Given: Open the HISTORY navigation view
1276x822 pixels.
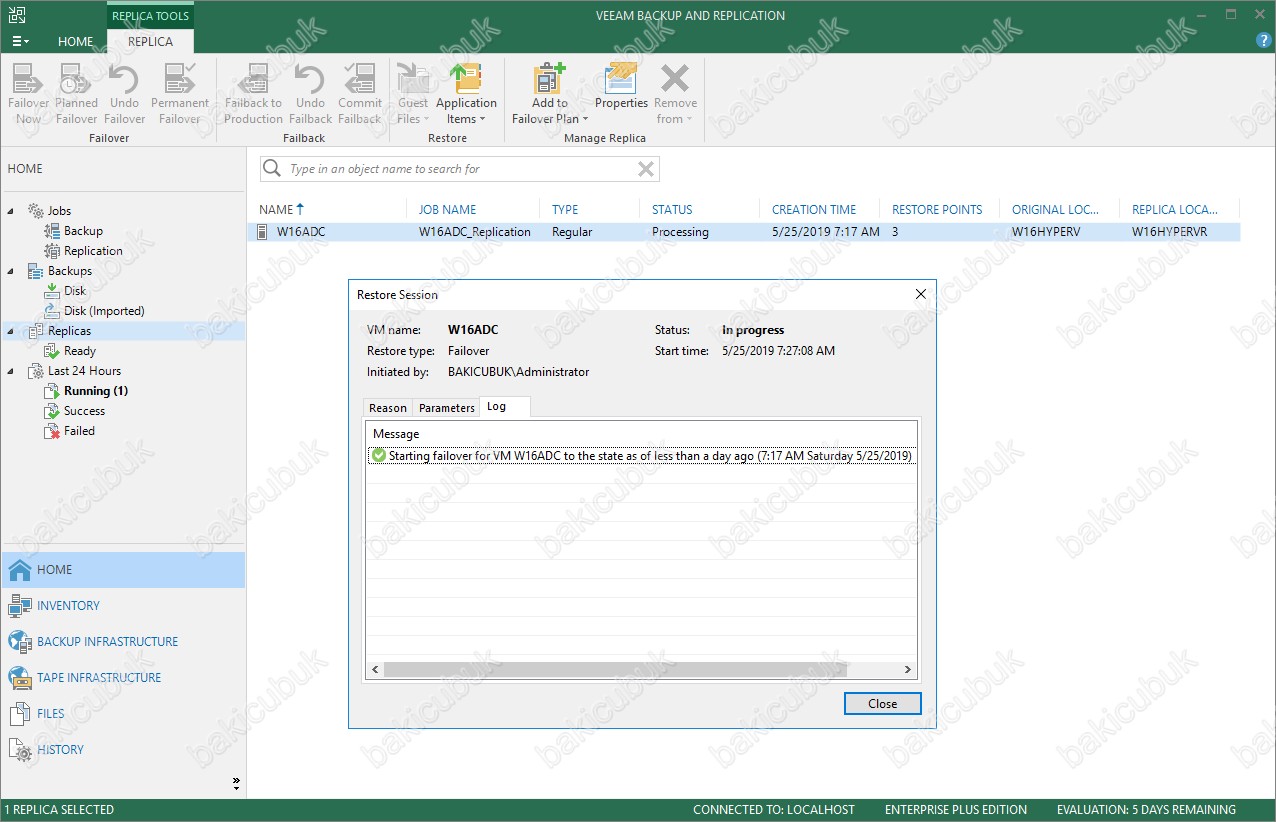Looking at the screenshot, I should (123, 750).
